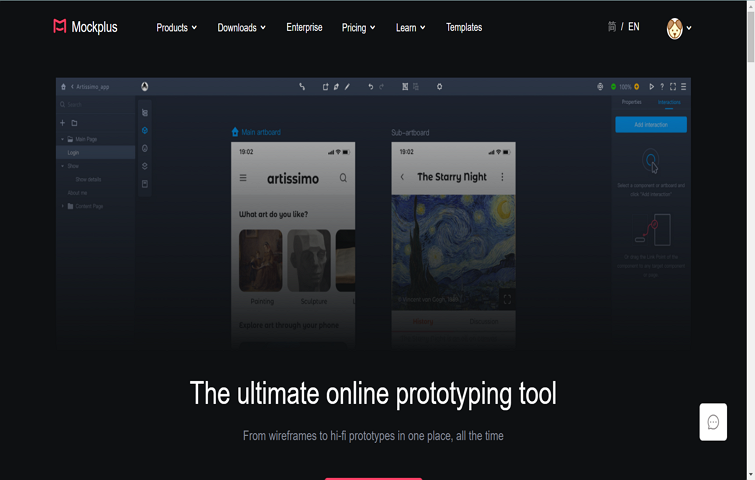The width and height of the screenshot is (755, 480).
Task: Open the Templates page
Action: (x=464, y=27)
